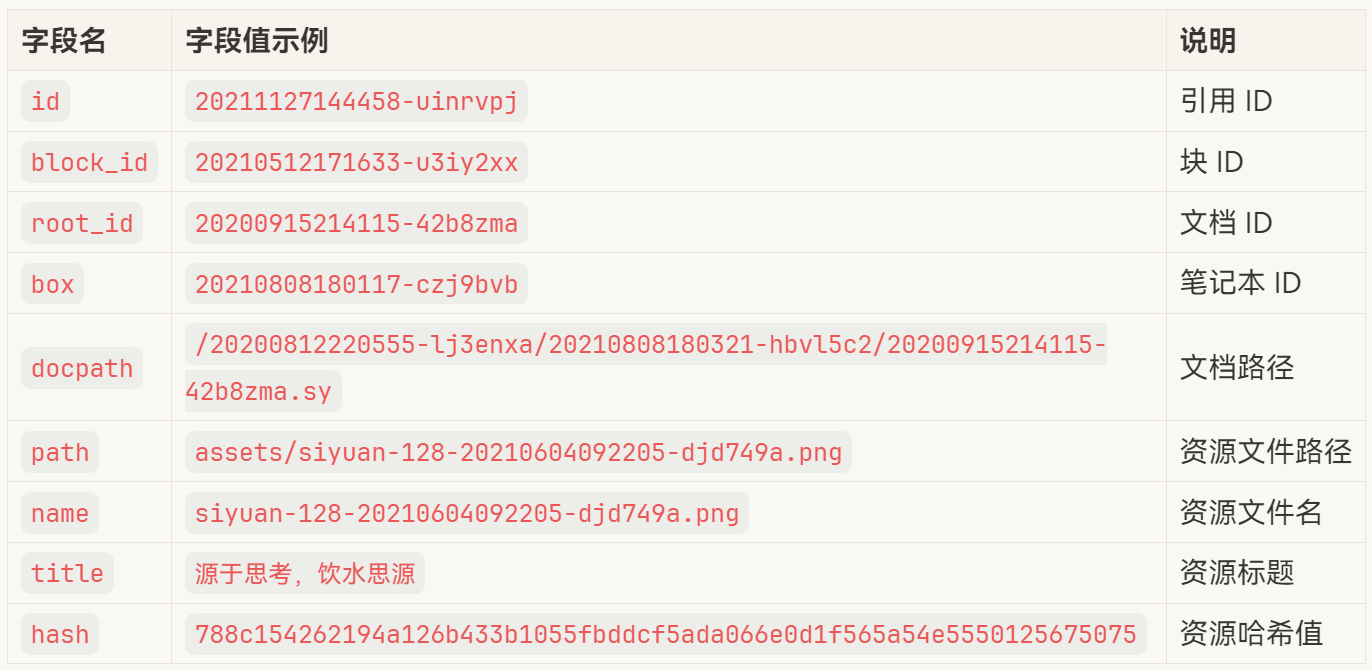Viewport: 1372px width, 670px height.
Task: Click example value 20210808180117-czj9bvb
Action: point(356,284)
